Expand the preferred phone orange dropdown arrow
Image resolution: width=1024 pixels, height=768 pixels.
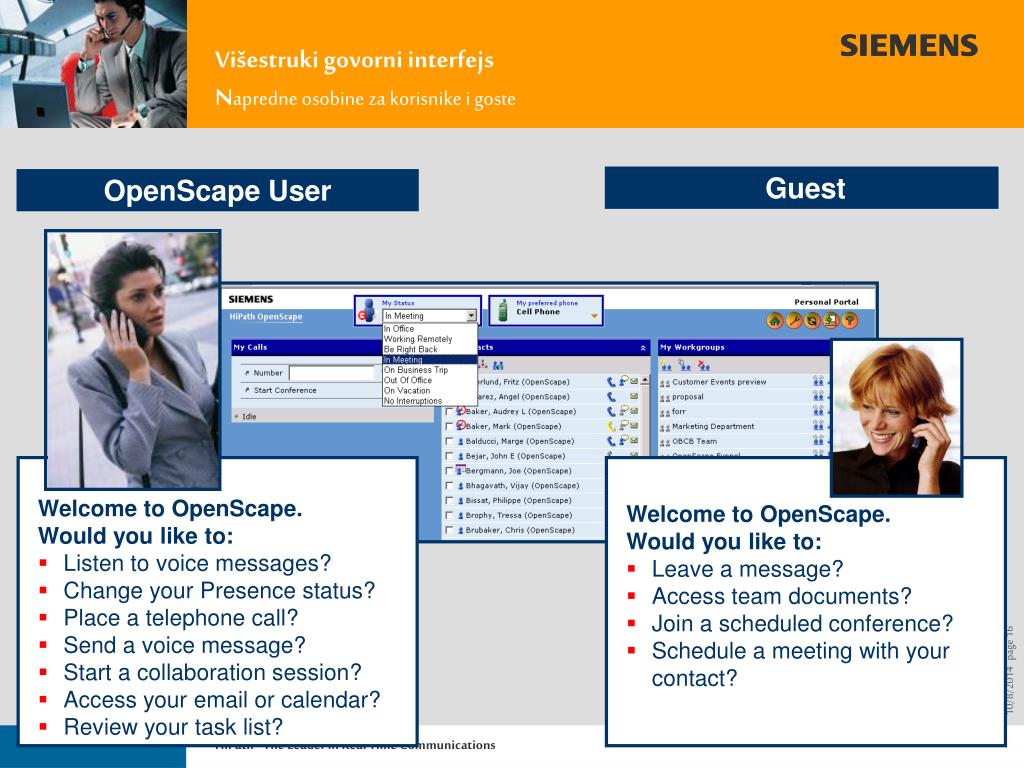tap(594, 316)
